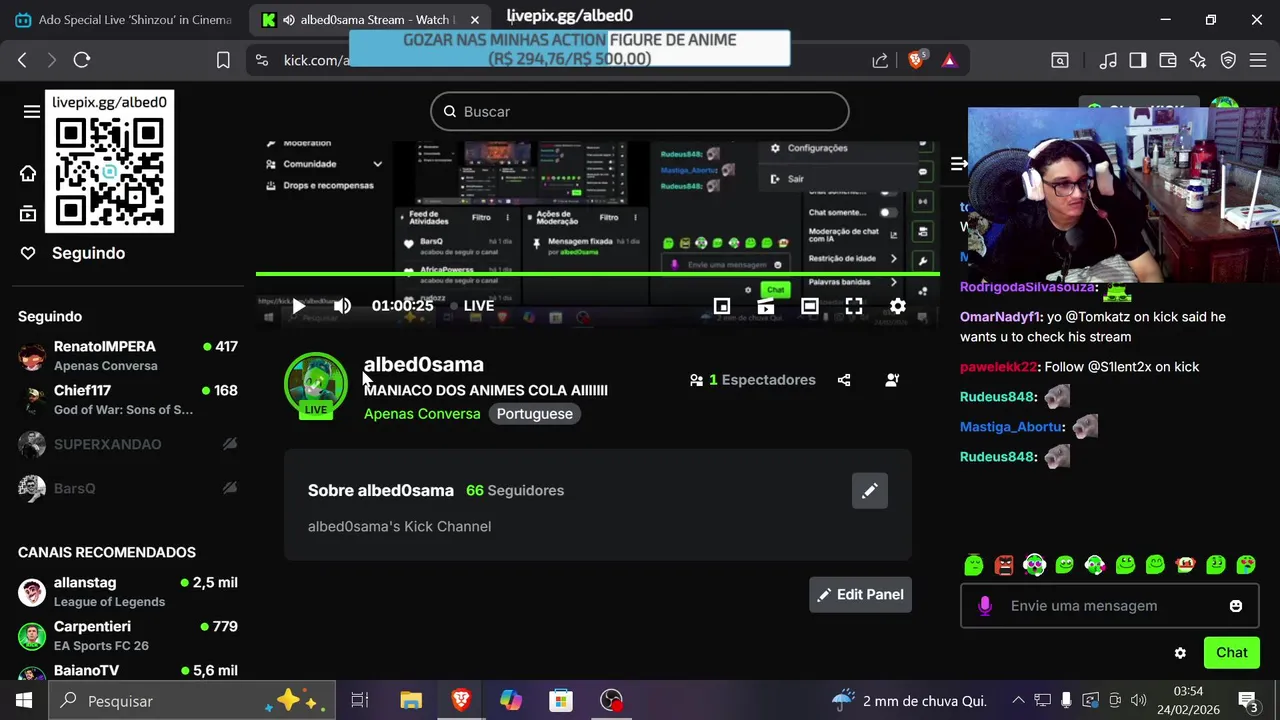Viewport: 1280px width, 720px height.
Task: Open Brave Rewards triangle icon
Action: click(949, 60)
